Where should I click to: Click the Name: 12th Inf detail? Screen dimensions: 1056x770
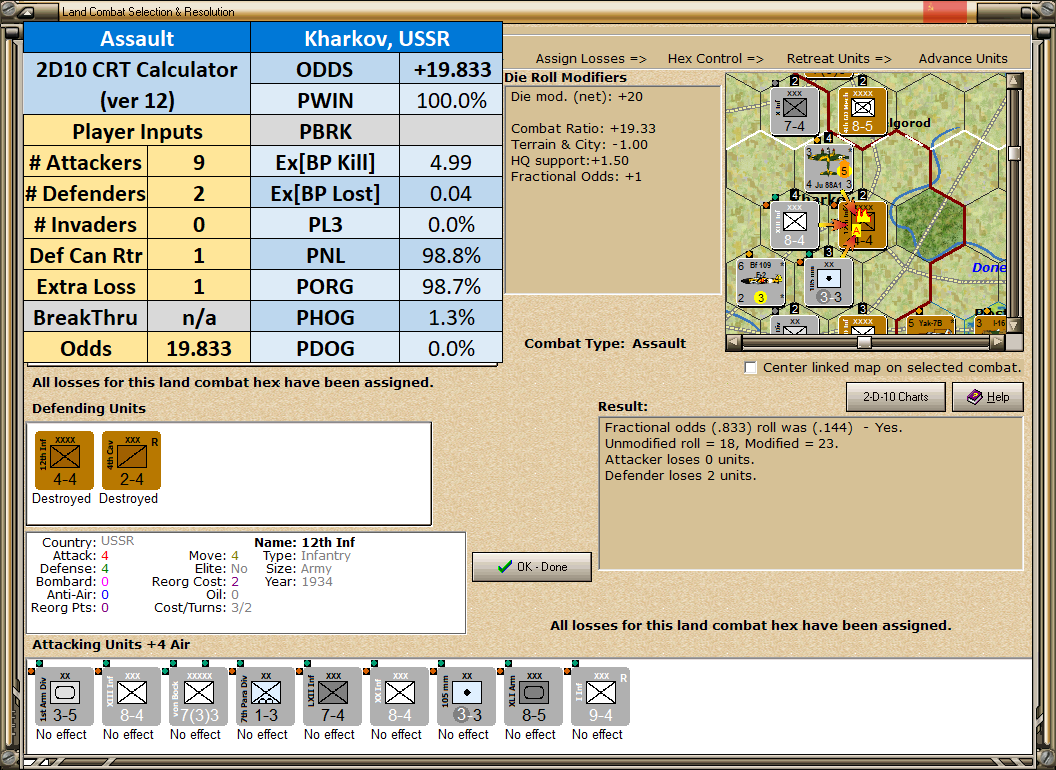(x=304, y=542)
